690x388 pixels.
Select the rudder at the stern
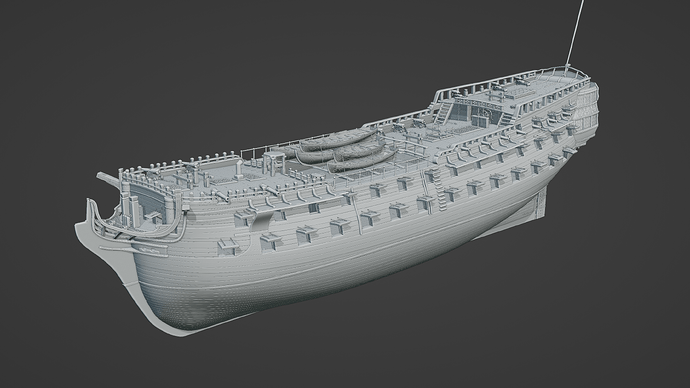point(541,201)
